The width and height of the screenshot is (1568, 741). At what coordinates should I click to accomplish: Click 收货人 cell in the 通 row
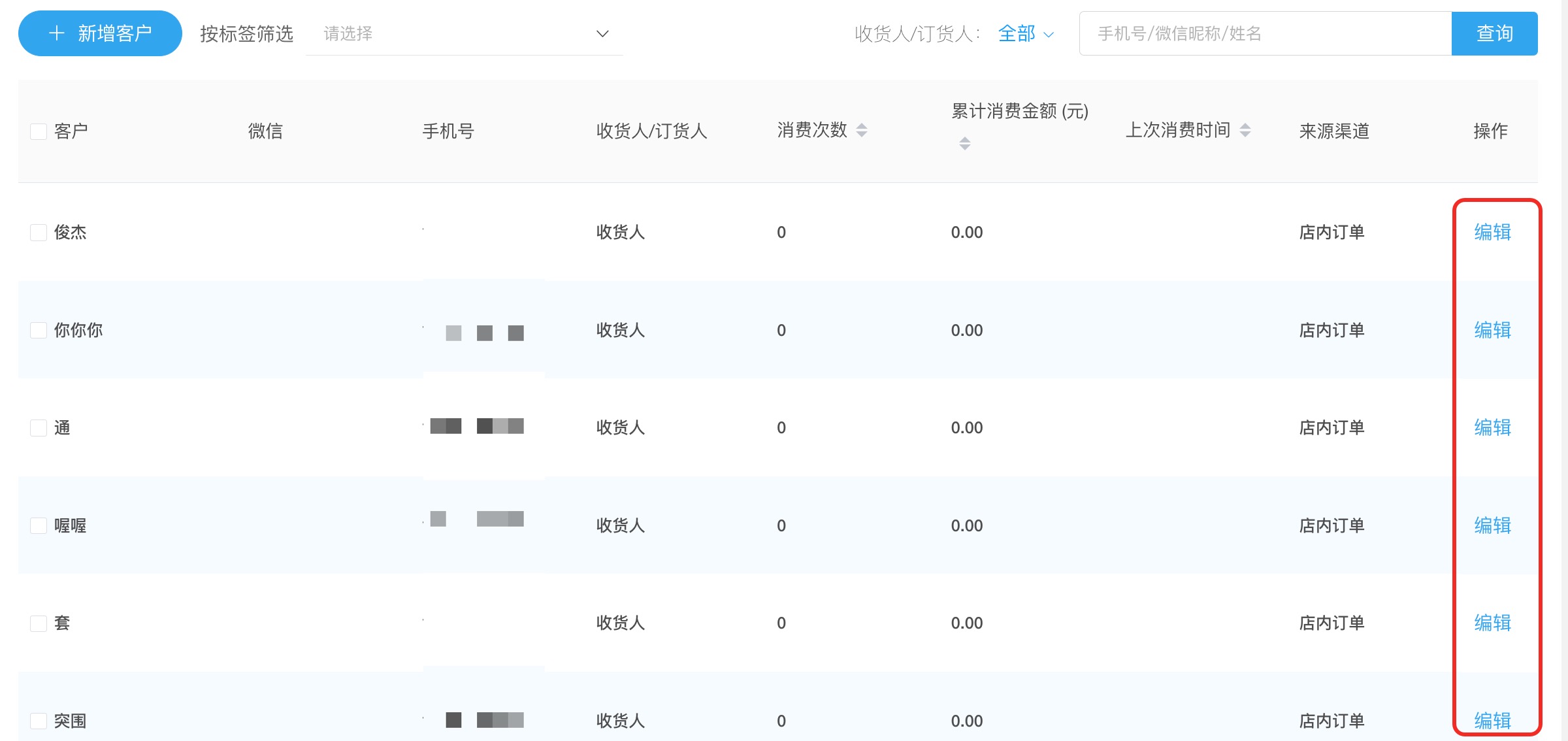click(621, 427)
